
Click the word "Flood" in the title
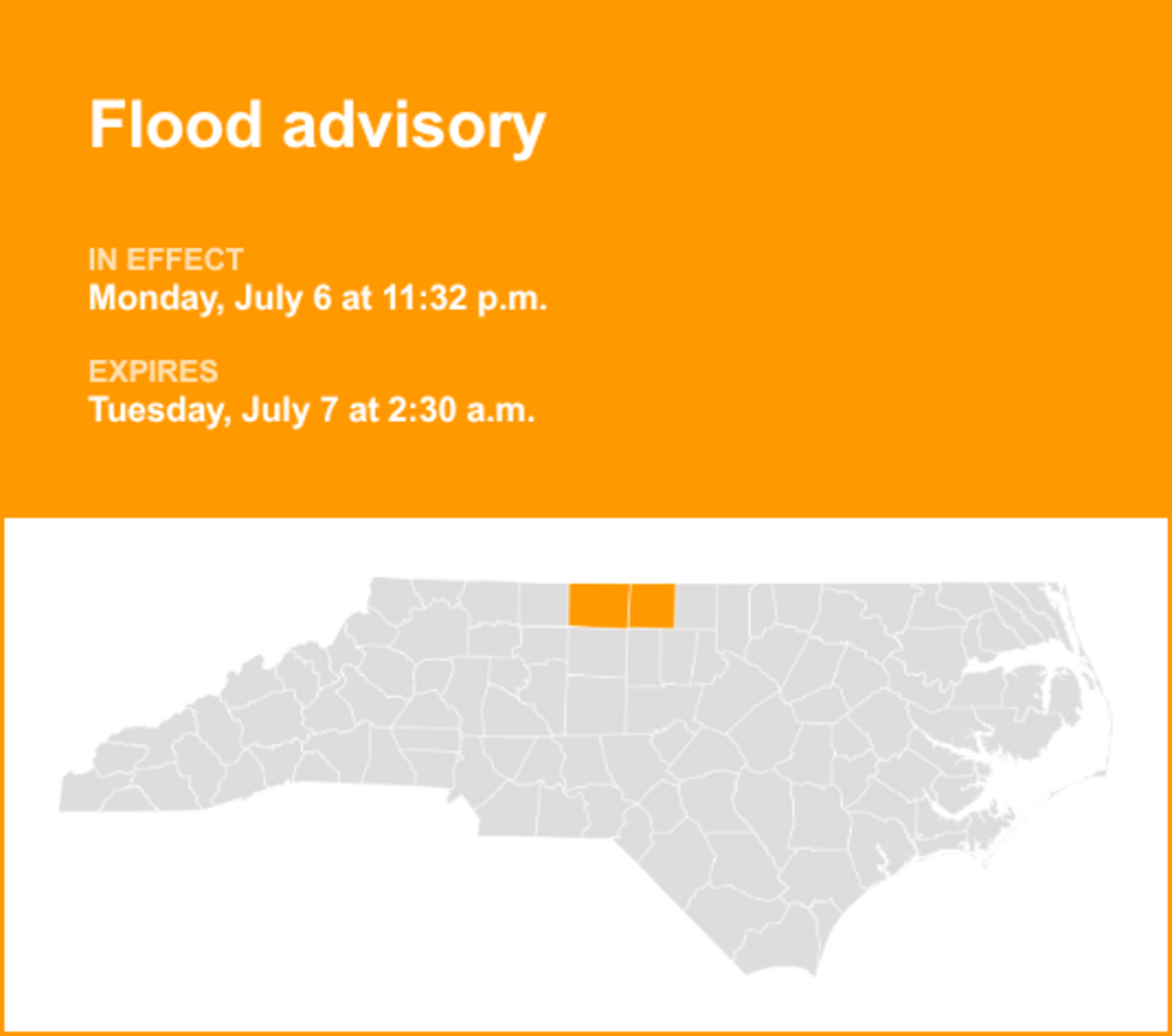tap(176, 126)
